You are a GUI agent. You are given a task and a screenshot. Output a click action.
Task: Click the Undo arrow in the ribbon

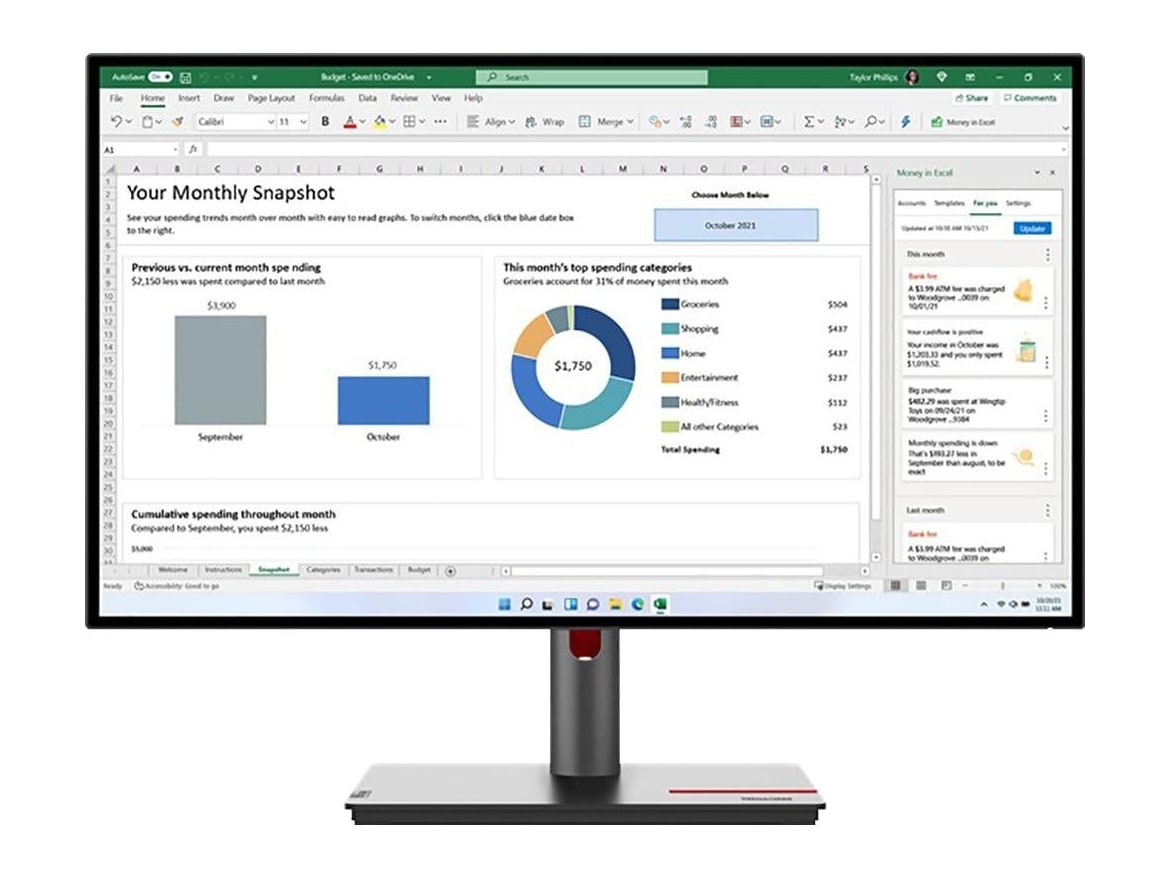116,121
